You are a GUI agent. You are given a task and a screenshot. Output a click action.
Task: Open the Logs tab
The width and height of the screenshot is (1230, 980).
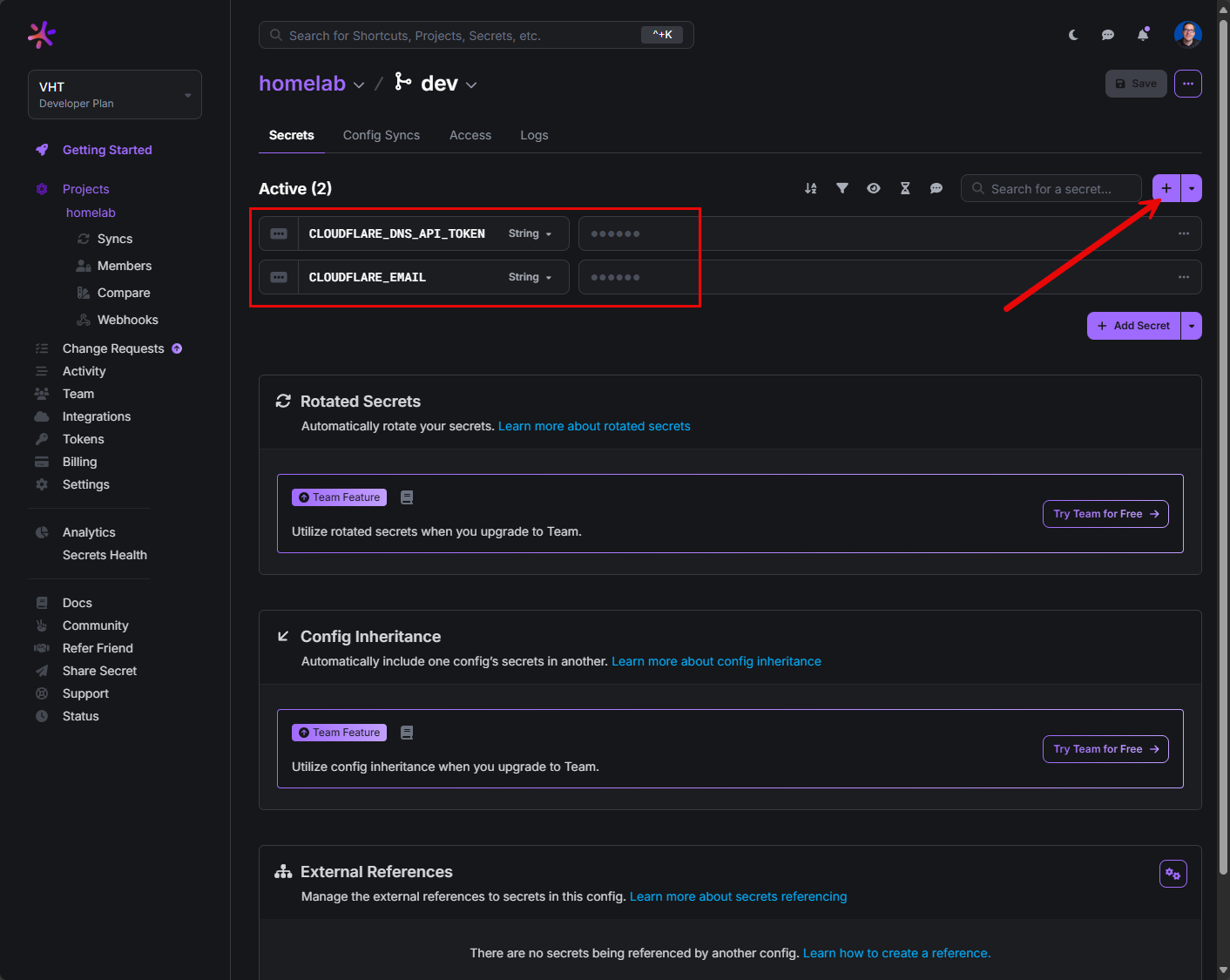tap(534, 135)
